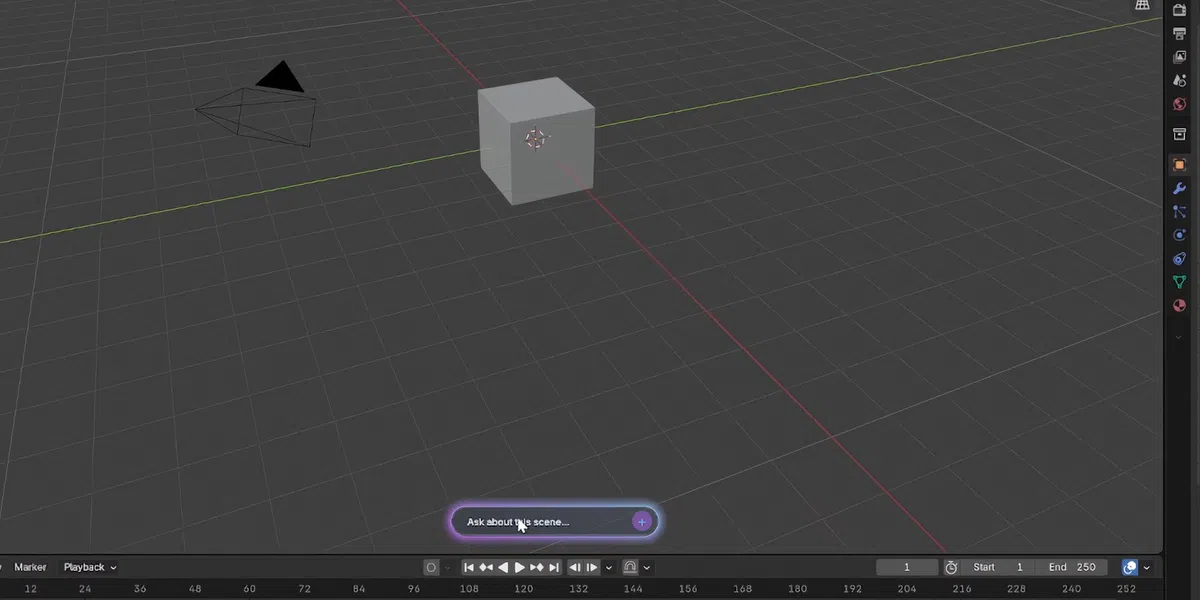Toggle auto keying record button
This screenshot has width=1200, height=600.
431,567
